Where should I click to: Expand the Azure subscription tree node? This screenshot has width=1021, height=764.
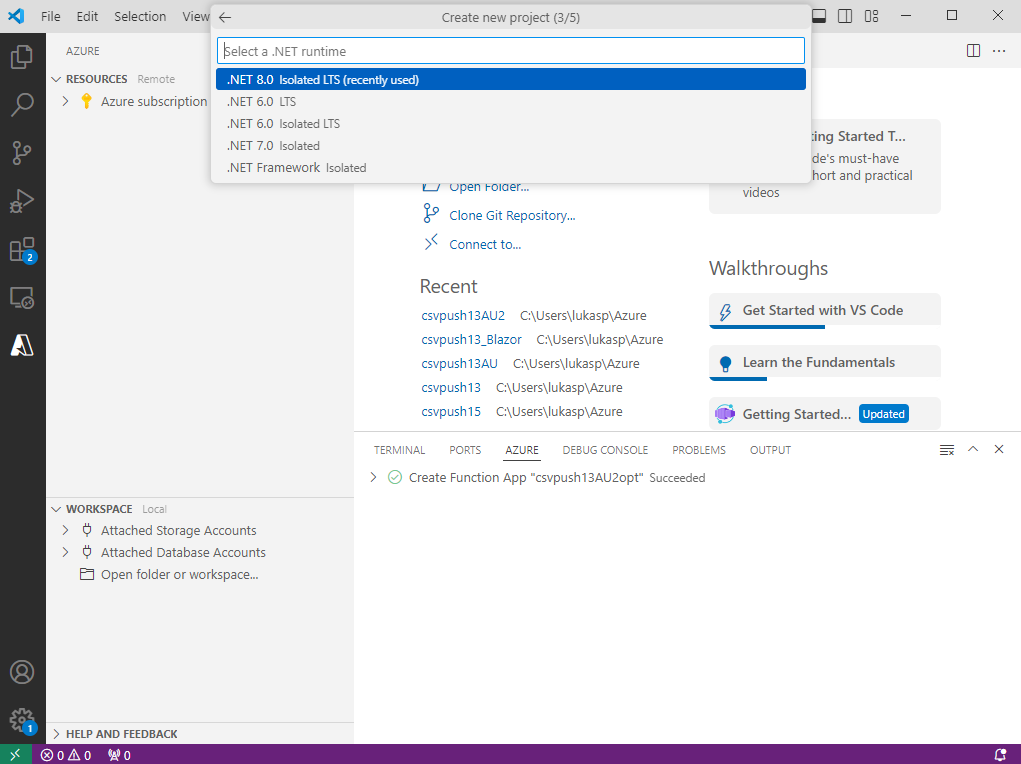[x=66, y=101]
